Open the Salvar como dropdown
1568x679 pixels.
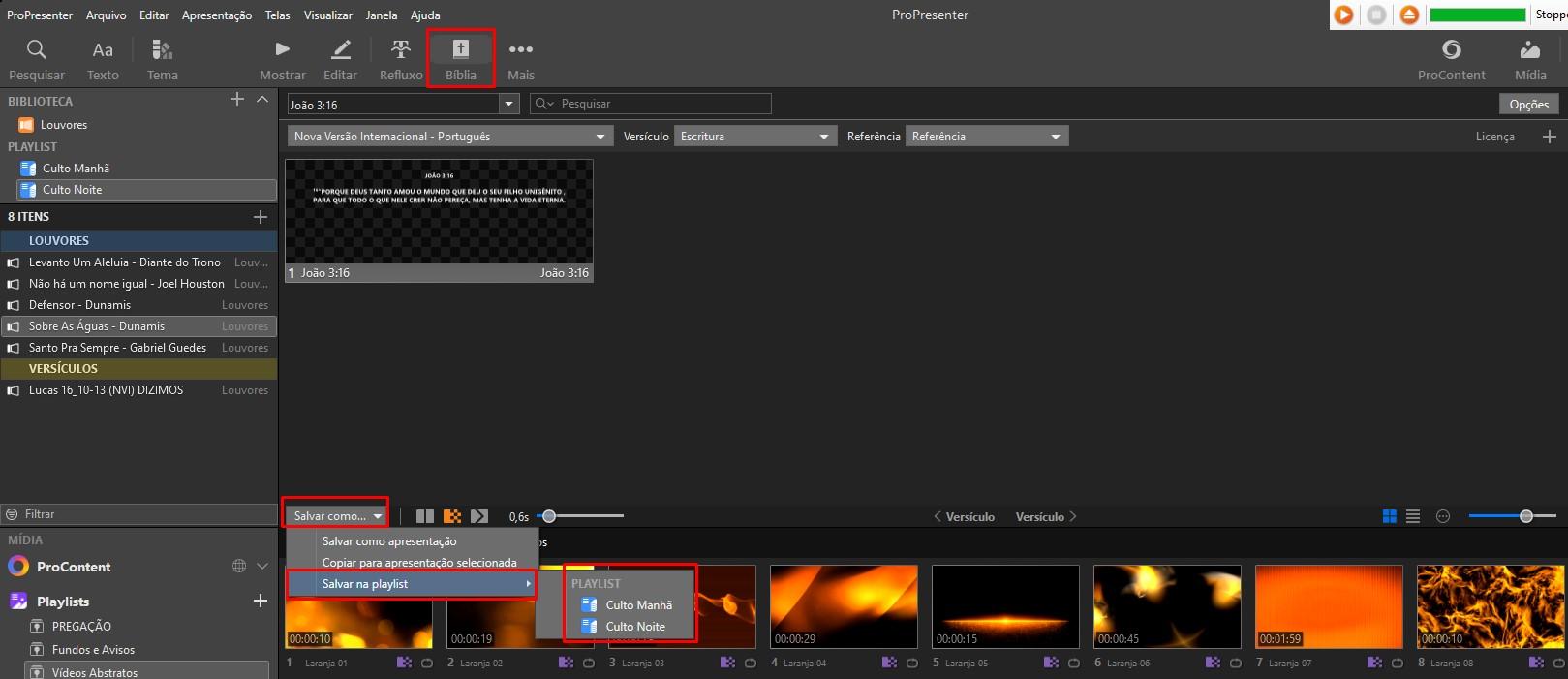coord(336,516)
